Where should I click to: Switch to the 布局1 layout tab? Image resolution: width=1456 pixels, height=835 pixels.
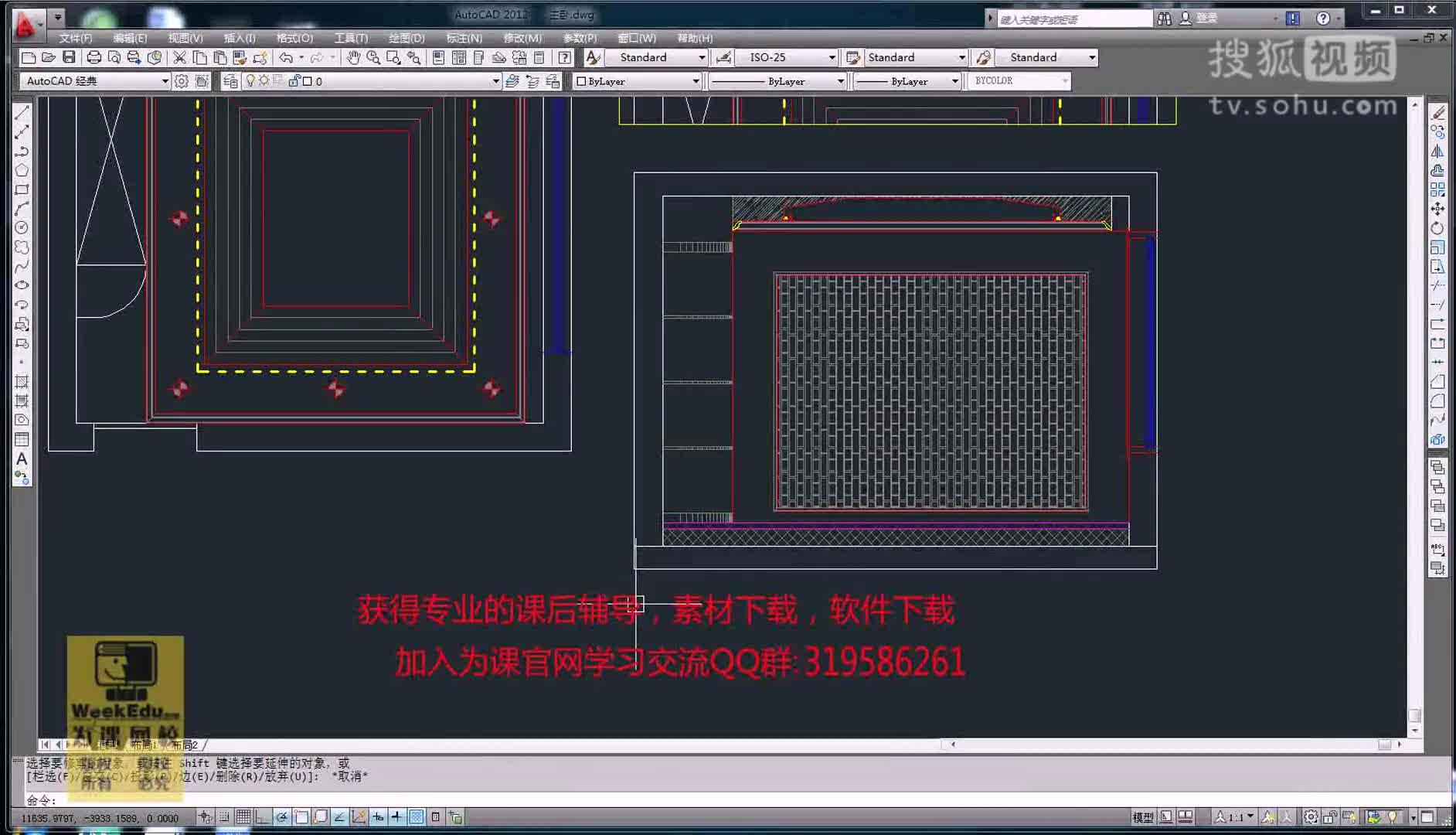143,745
